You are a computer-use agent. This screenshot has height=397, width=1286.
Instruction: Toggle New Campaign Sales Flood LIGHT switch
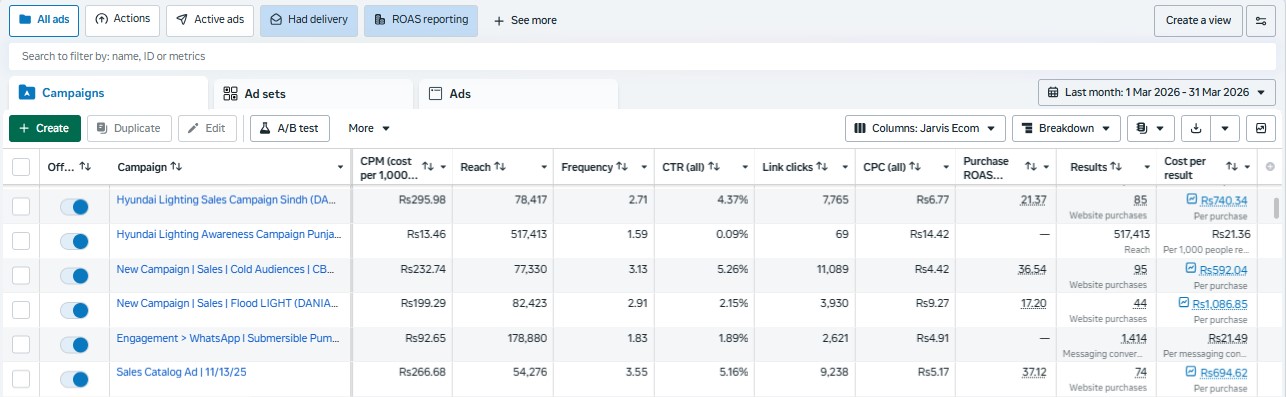pos(74,310)
